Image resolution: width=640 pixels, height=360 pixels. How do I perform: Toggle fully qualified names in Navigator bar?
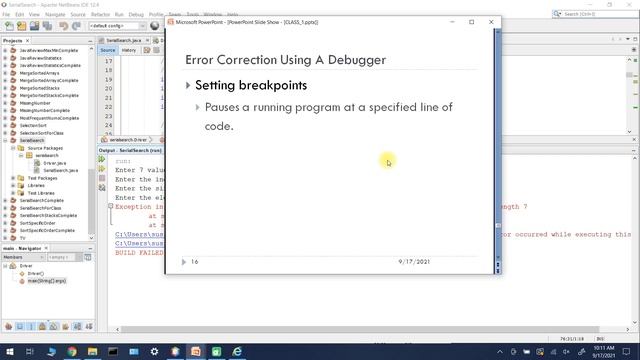click(x=65, y=326)
